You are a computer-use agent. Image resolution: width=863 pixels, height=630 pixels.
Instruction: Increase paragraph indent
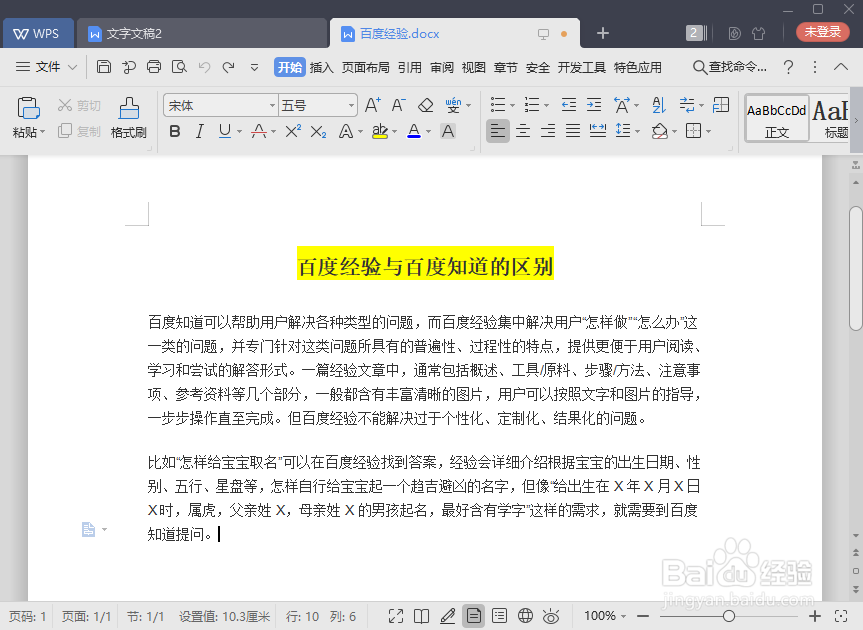click(594, 105)
